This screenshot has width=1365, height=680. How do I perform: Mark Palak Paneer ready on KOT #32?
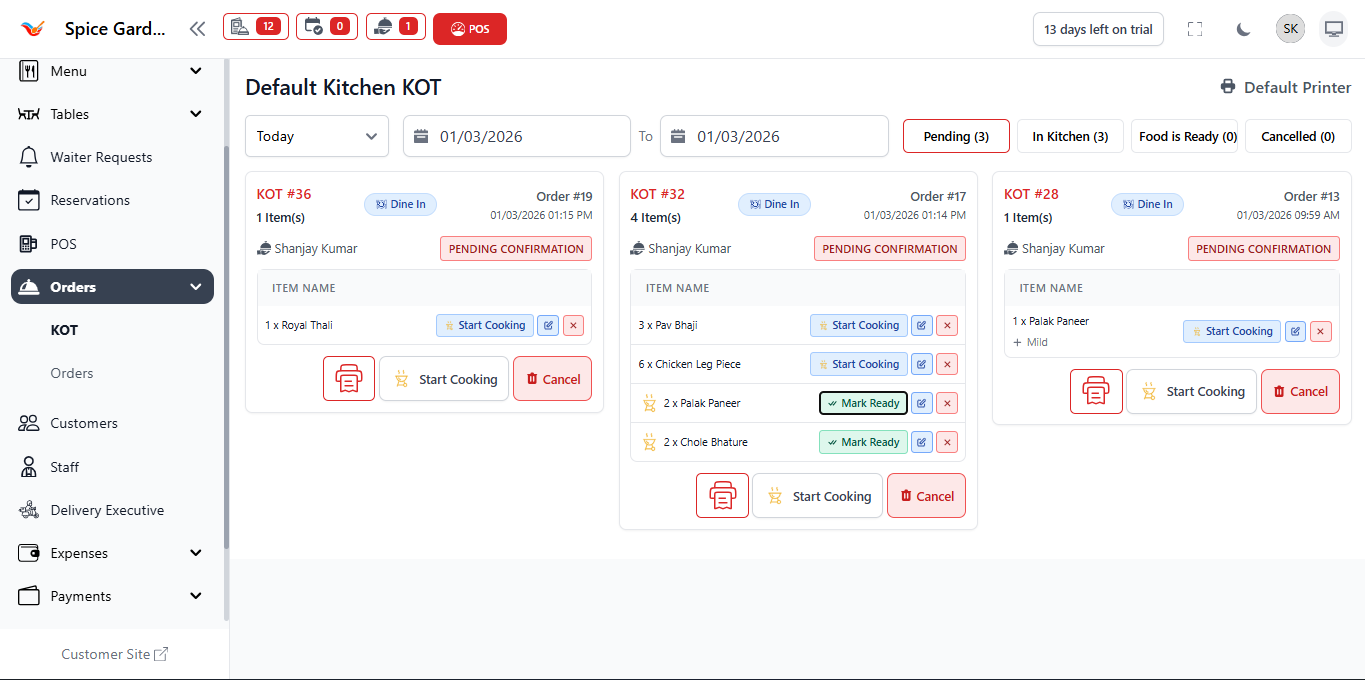(862, 402)
